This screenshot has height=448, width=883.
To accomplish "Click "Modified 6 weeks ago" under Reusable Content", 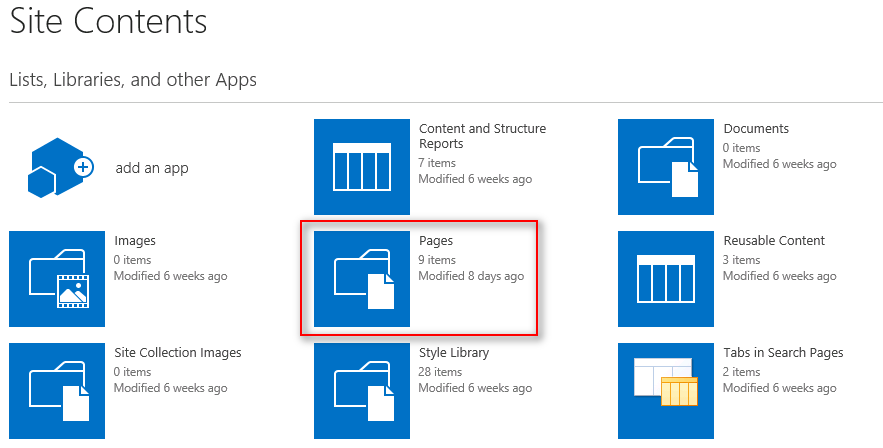I will coord(780,276).
